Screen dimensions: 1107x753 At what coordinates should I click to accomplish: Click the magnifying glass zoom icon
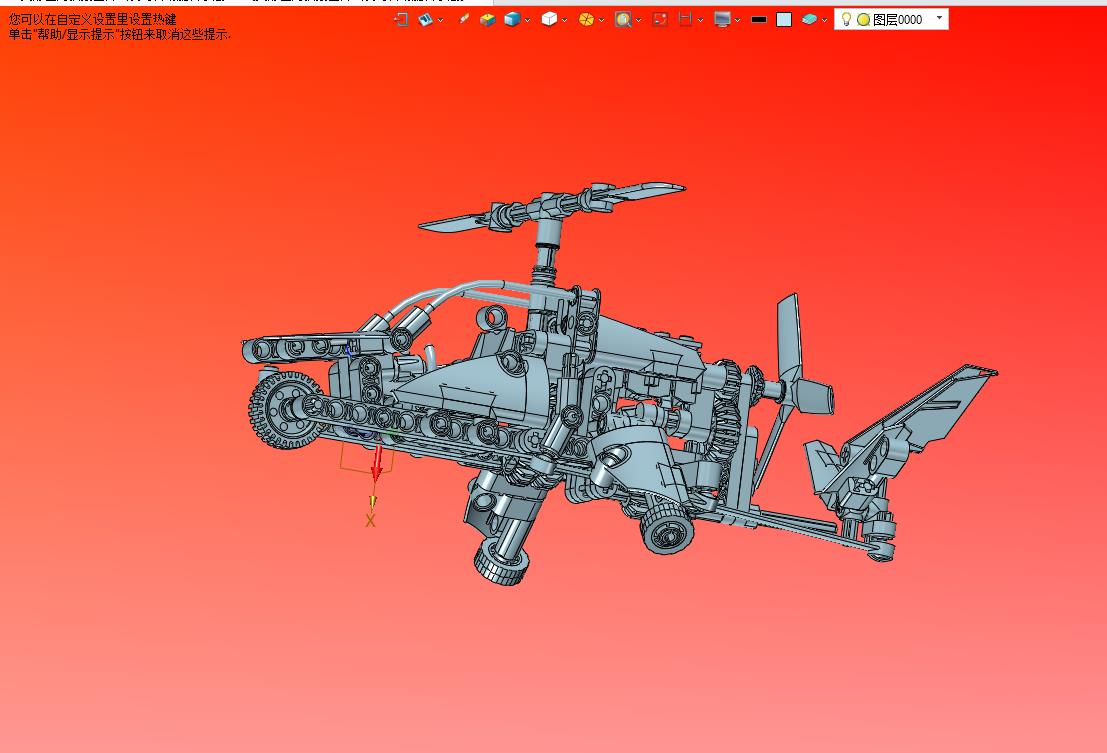pyautogui.click(x=623, y=20)
